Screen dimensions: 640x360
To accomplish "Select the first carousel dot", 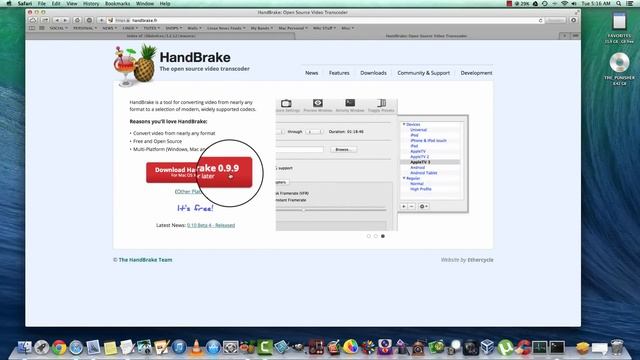I will [x=369, y=236].
